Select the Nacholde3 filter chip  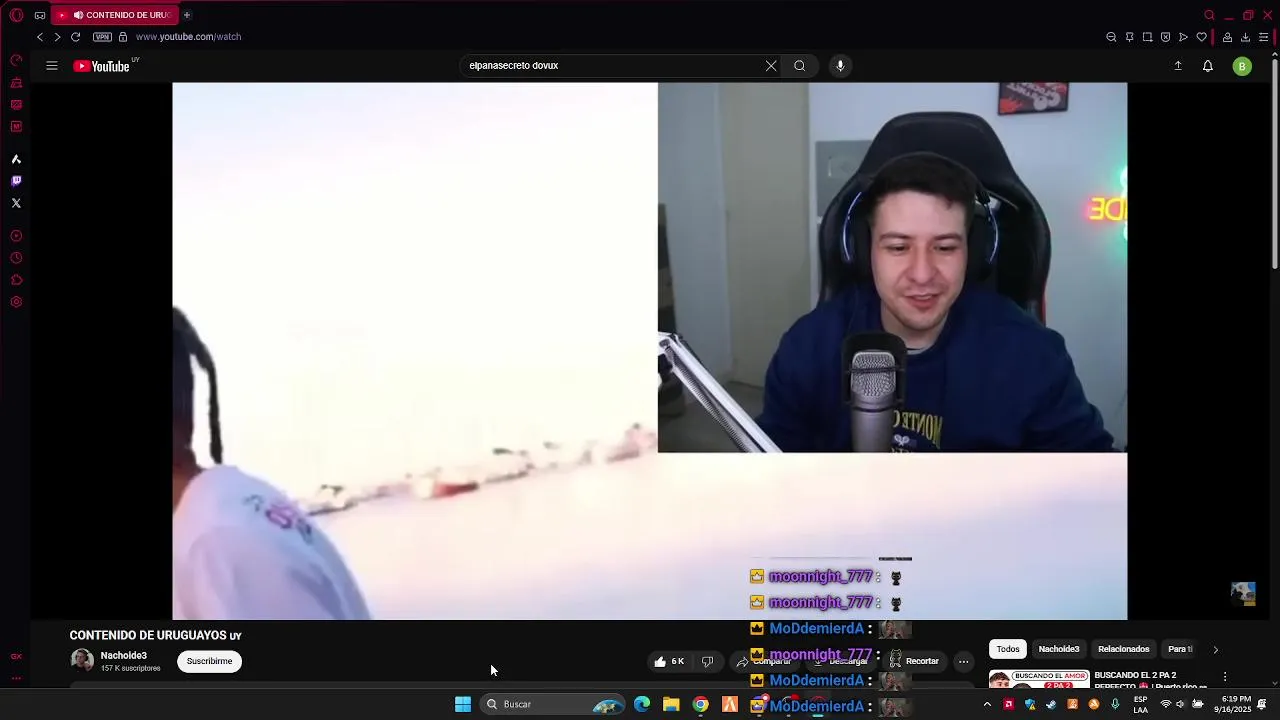pyautogui.click(x=1059, y=649)
